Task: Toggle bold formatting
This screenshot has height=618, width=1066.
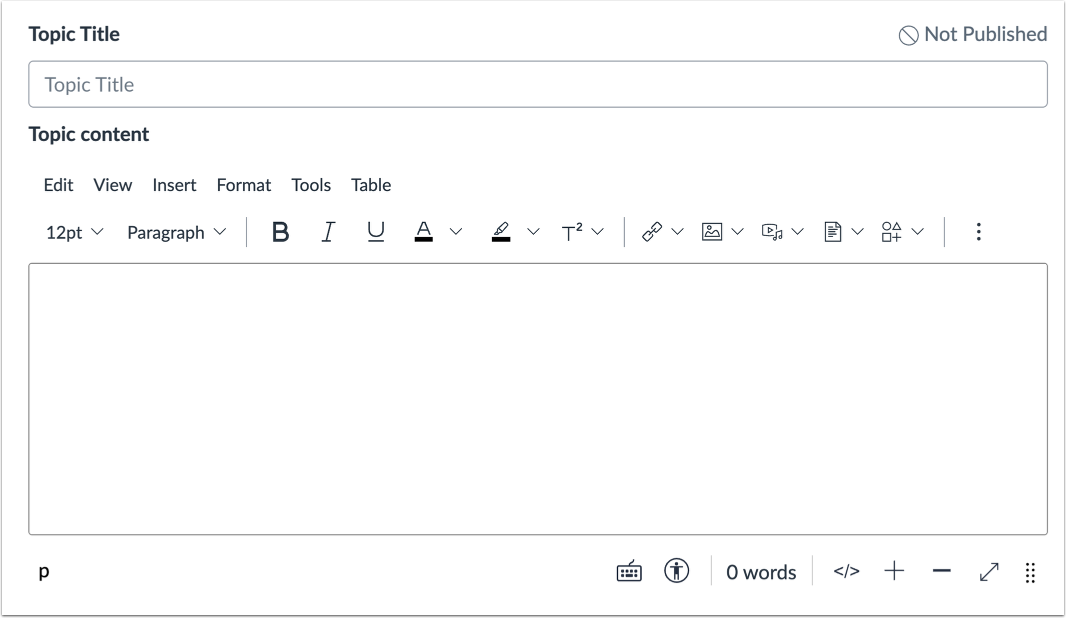Action: pyautogui.click(x=279, y=231)
